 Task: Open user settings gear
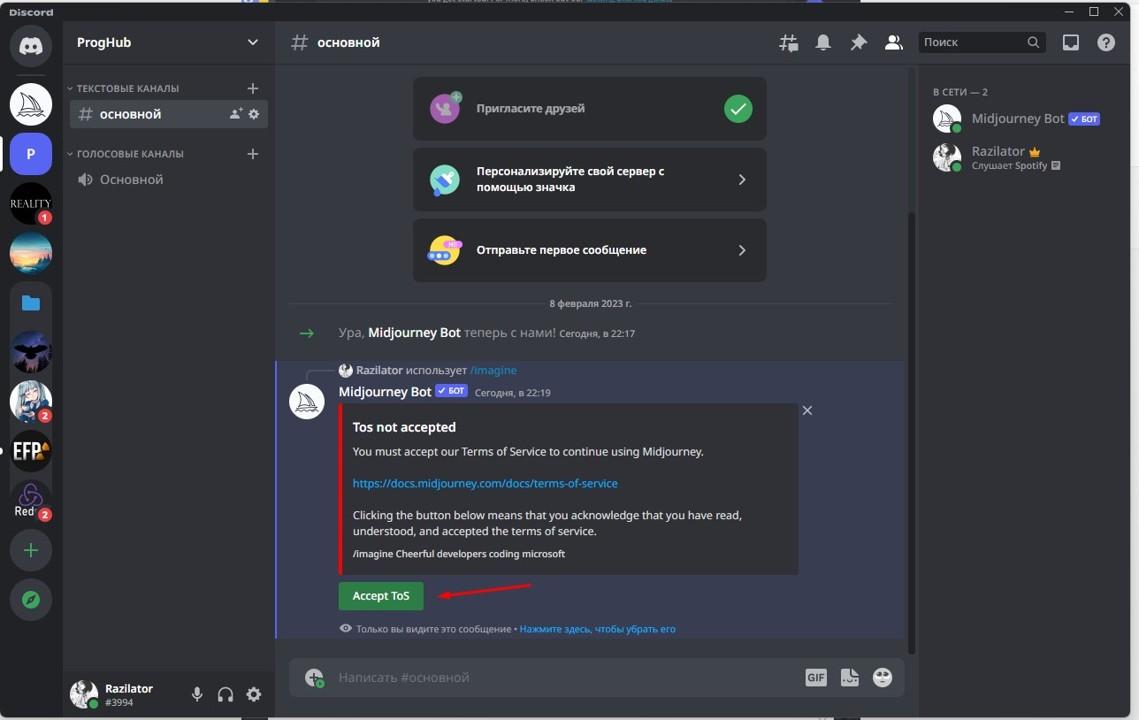click(254, 695)
